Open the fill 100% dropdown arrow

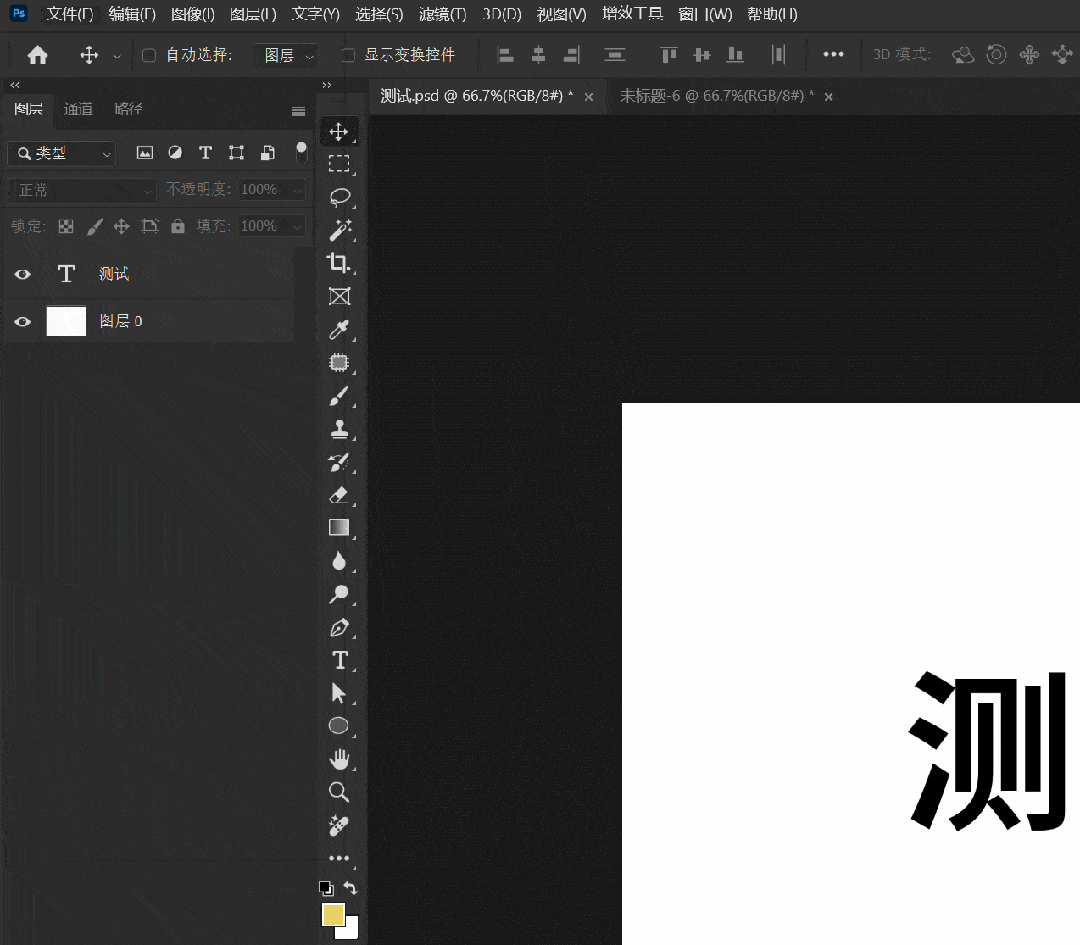[298, 227]
